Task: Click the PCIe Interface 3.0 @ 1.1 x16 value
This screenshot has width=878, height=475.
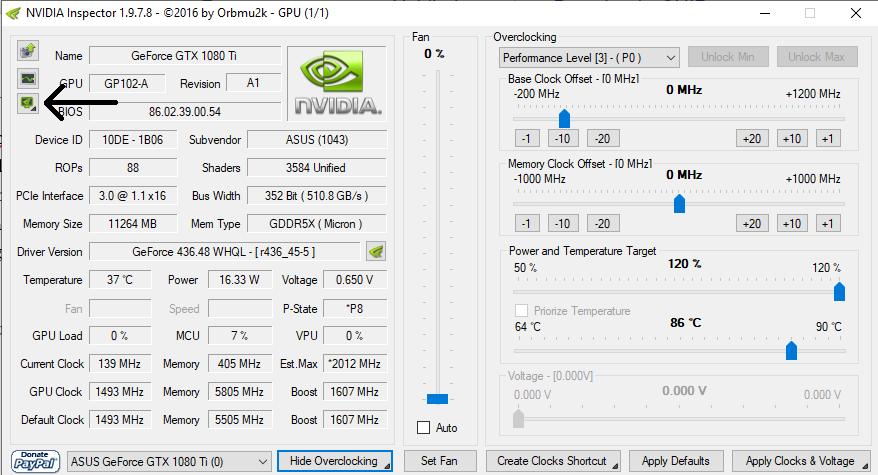Action: [133, 195]
